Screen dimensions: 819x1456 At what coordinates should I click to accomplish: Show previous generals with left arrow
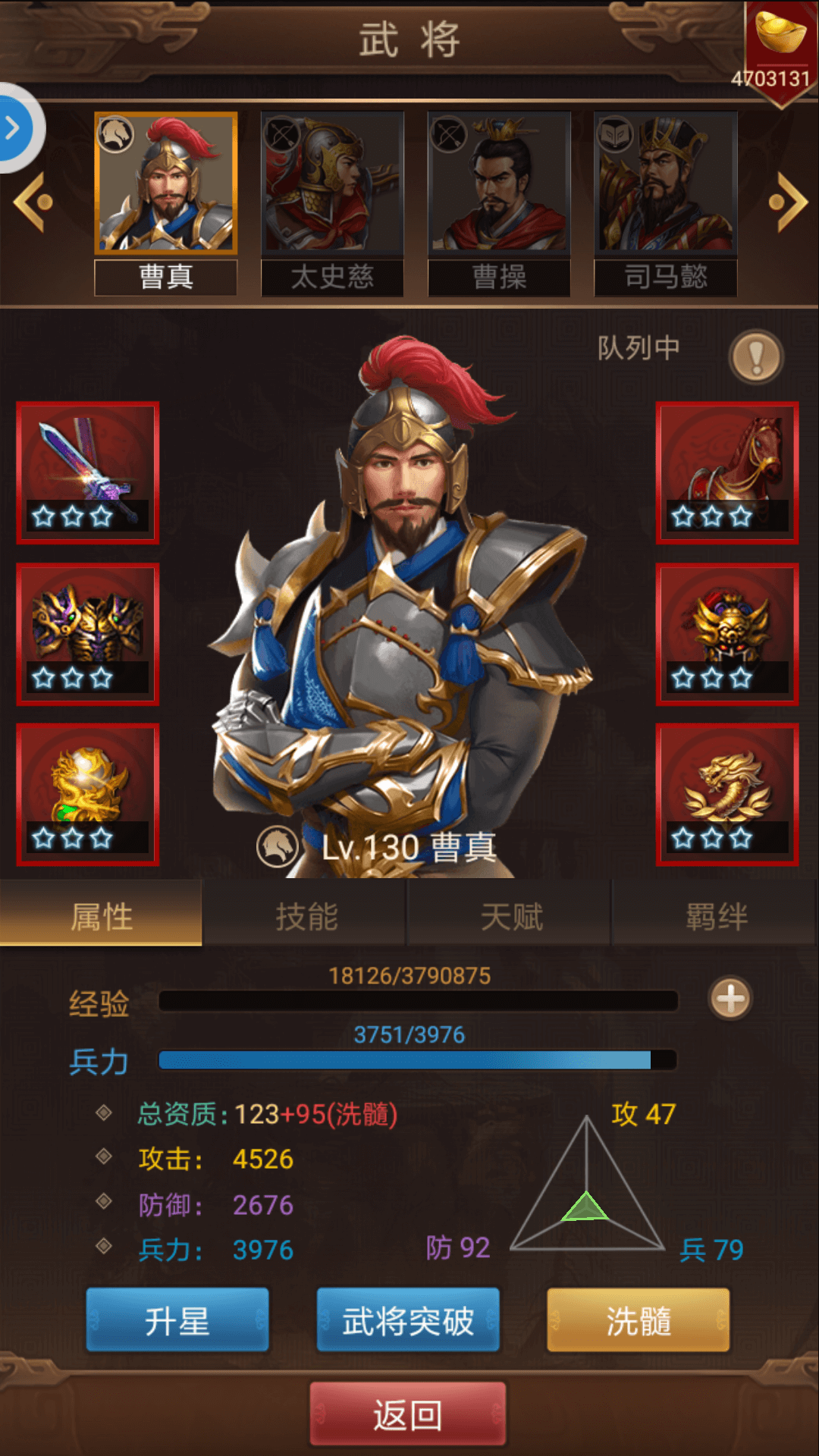(x=33, y=202)
